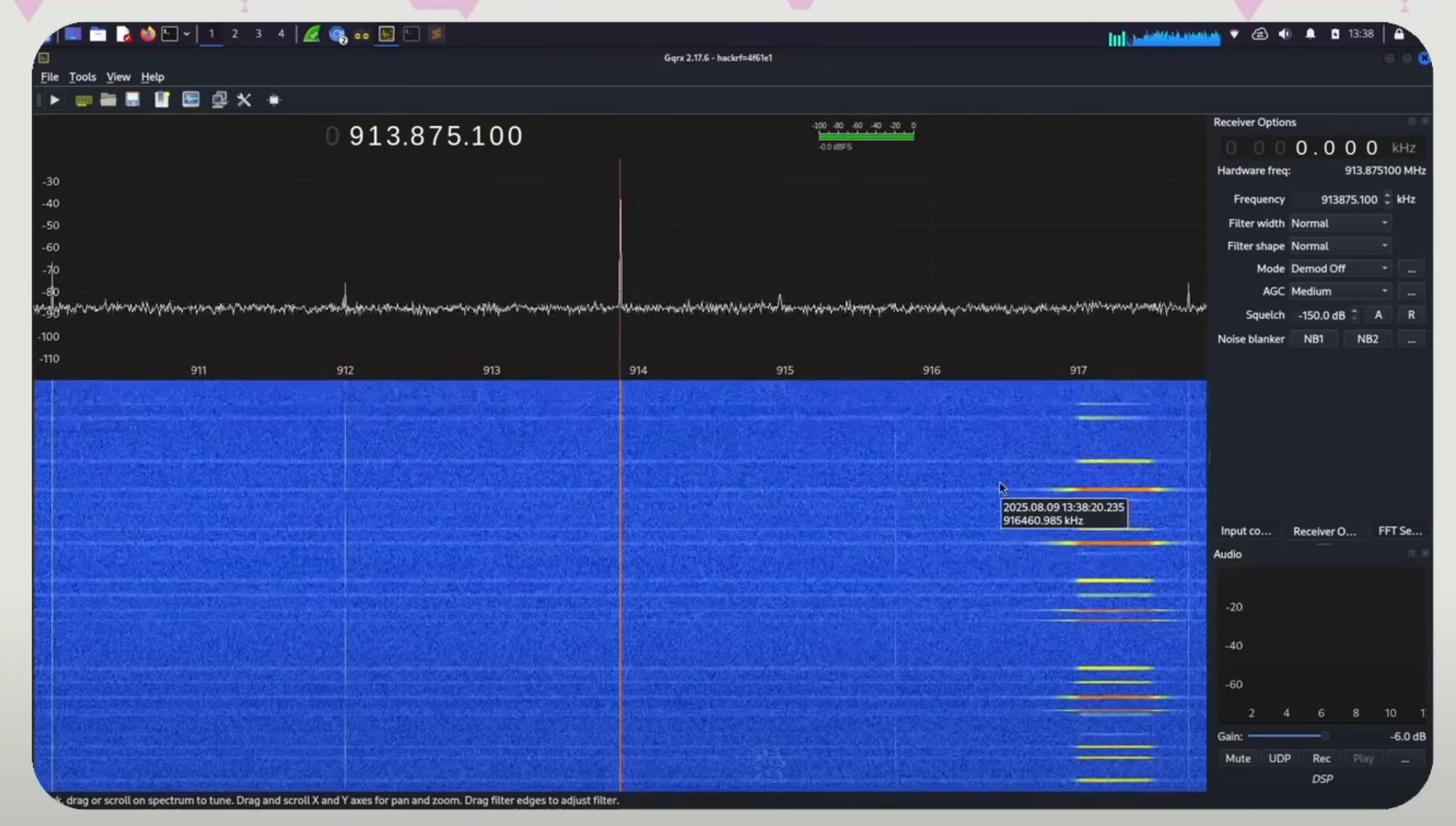Open the AGC dropdown set to Medium

[x=1339, y=292]
